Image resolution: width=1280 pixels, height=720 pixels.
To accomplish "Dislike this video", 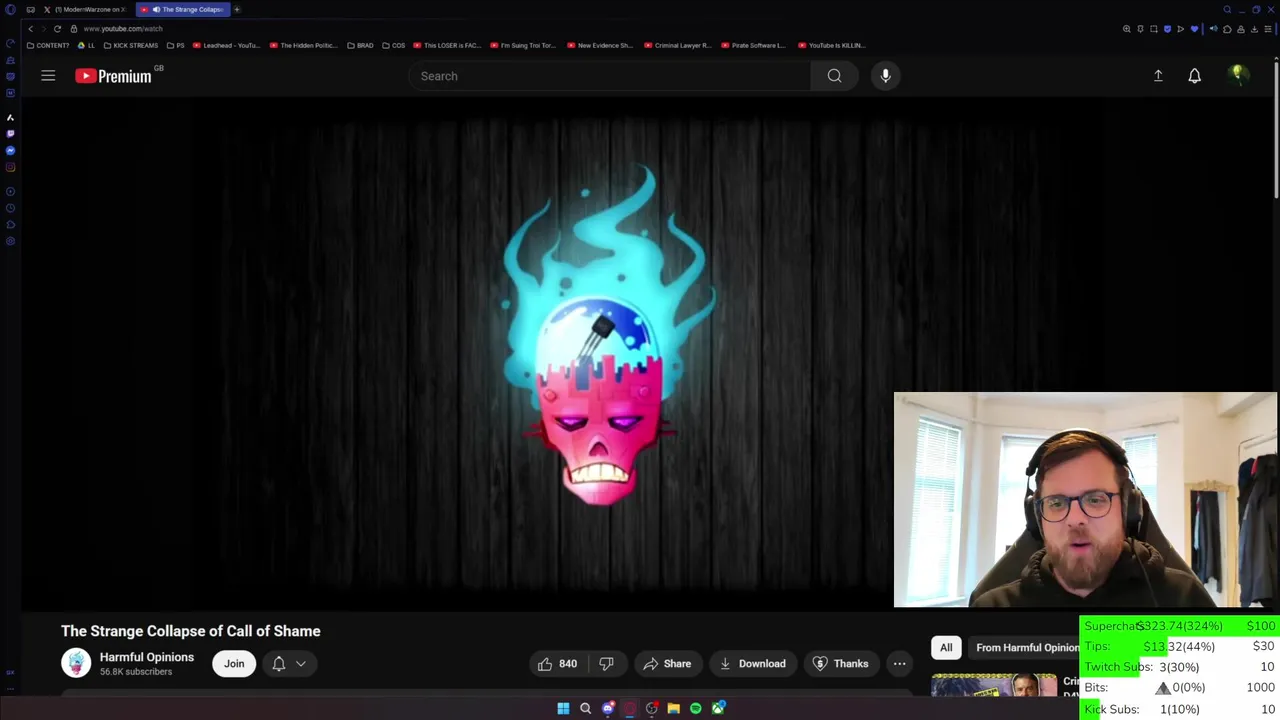I will [606, 664].
